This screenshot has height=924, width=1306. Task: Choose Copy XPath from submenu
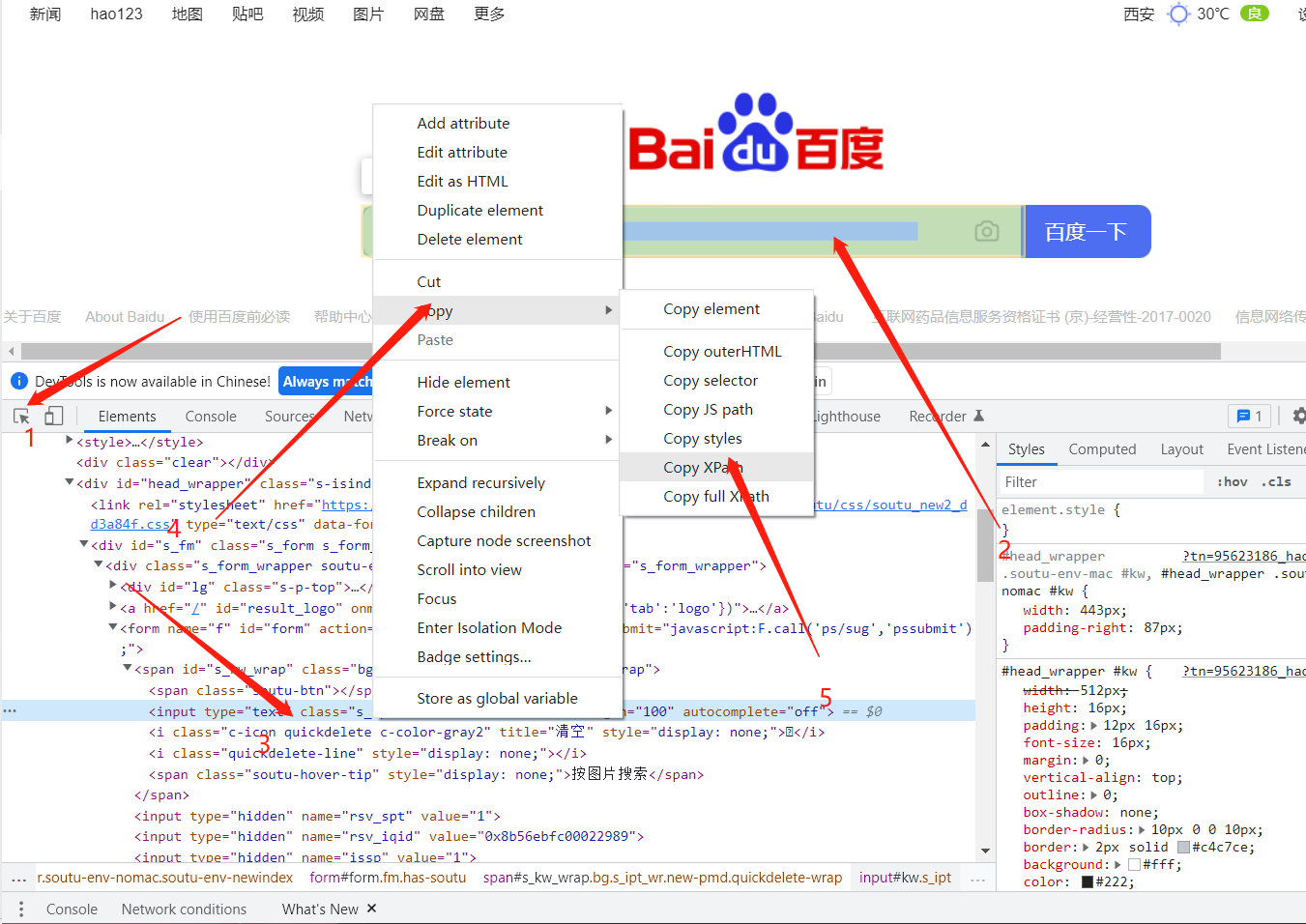716,467
